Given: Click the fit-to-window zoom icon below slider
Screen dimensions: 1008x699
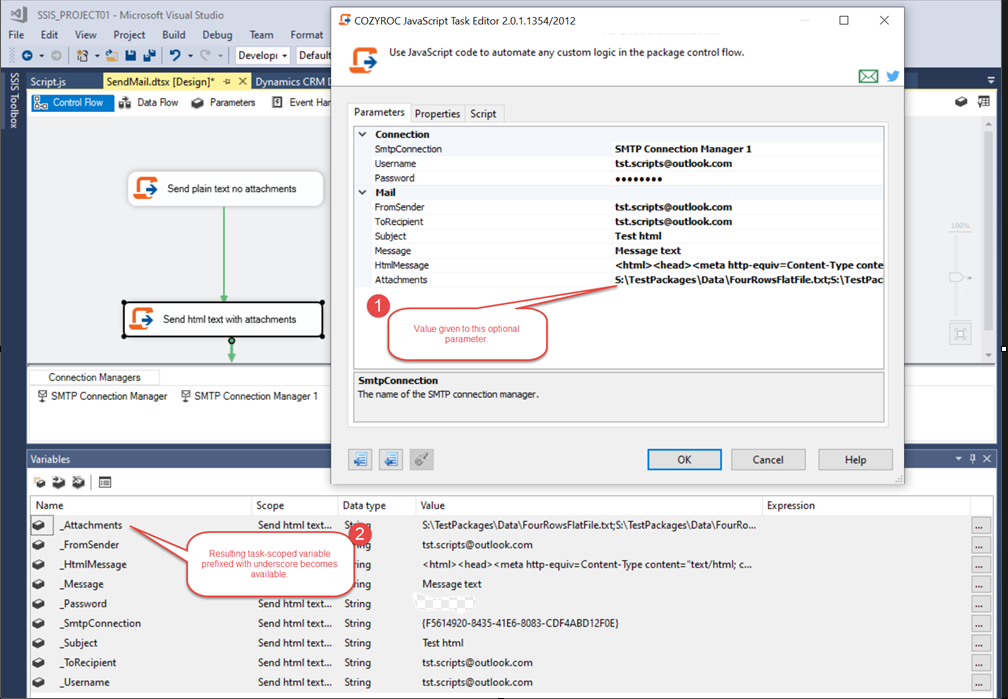Looking at the screenshot, I should coord(960,334).
